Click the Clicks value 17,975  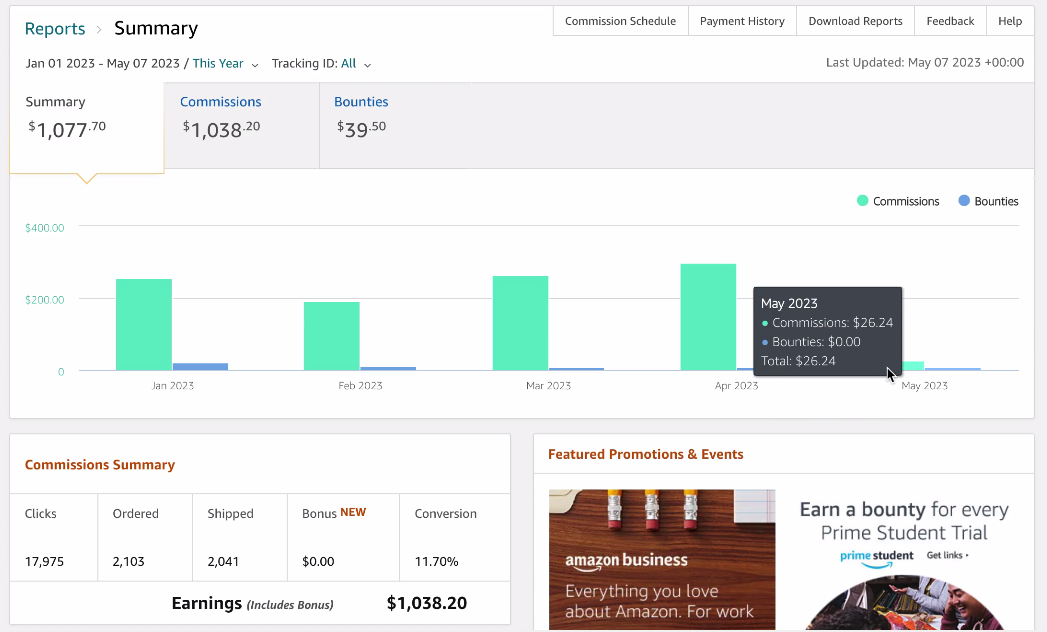(44, 562)
